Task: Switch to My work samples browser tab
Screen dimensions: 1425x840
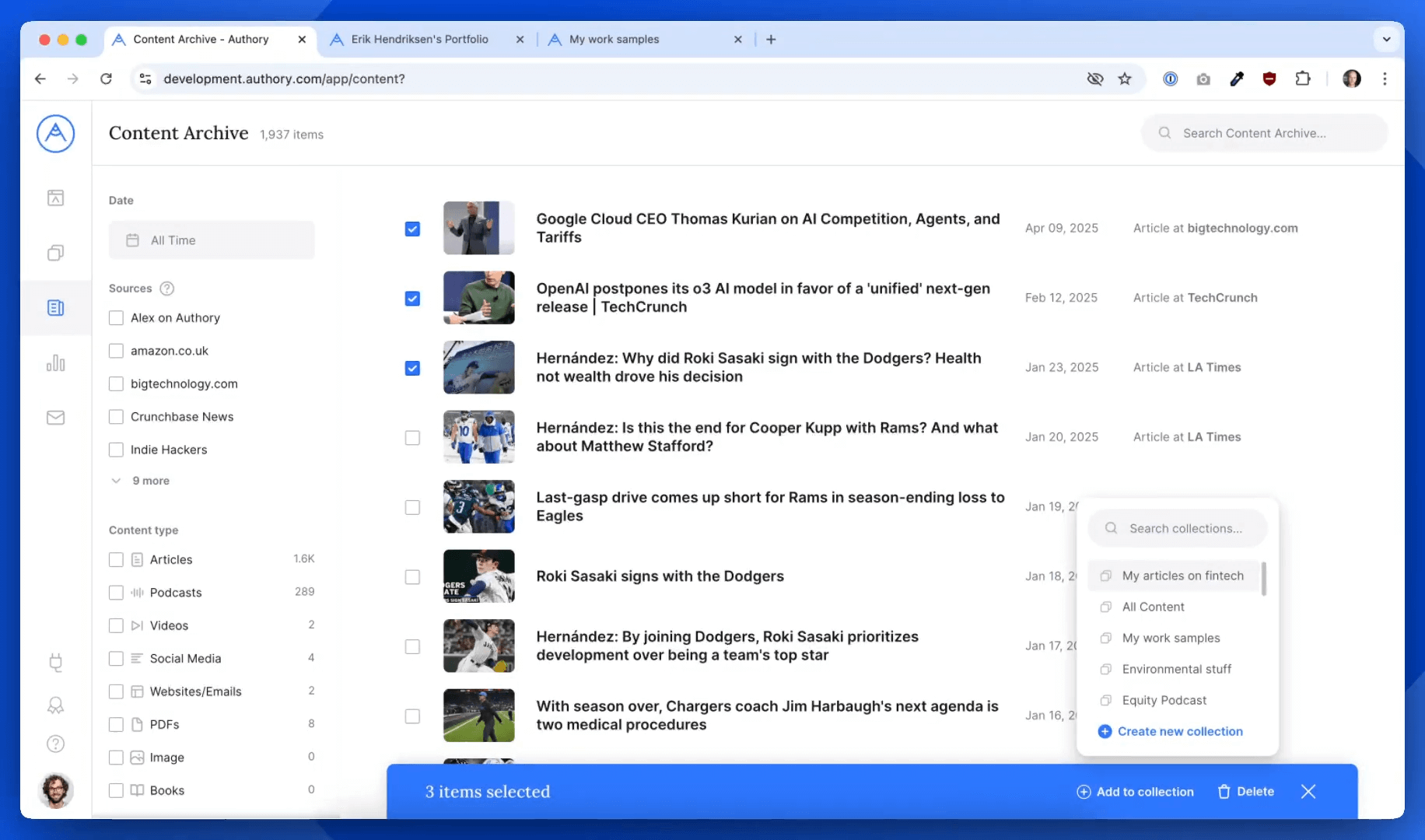Action: point(614,40)
